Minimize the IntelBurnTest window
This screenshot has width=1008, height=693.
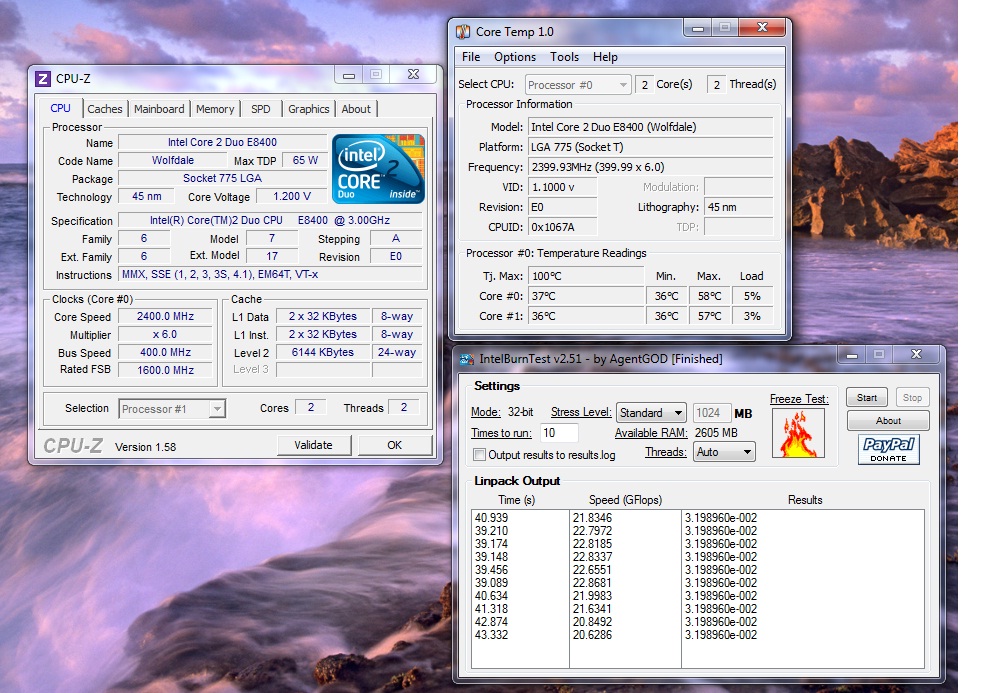point(852,355)
